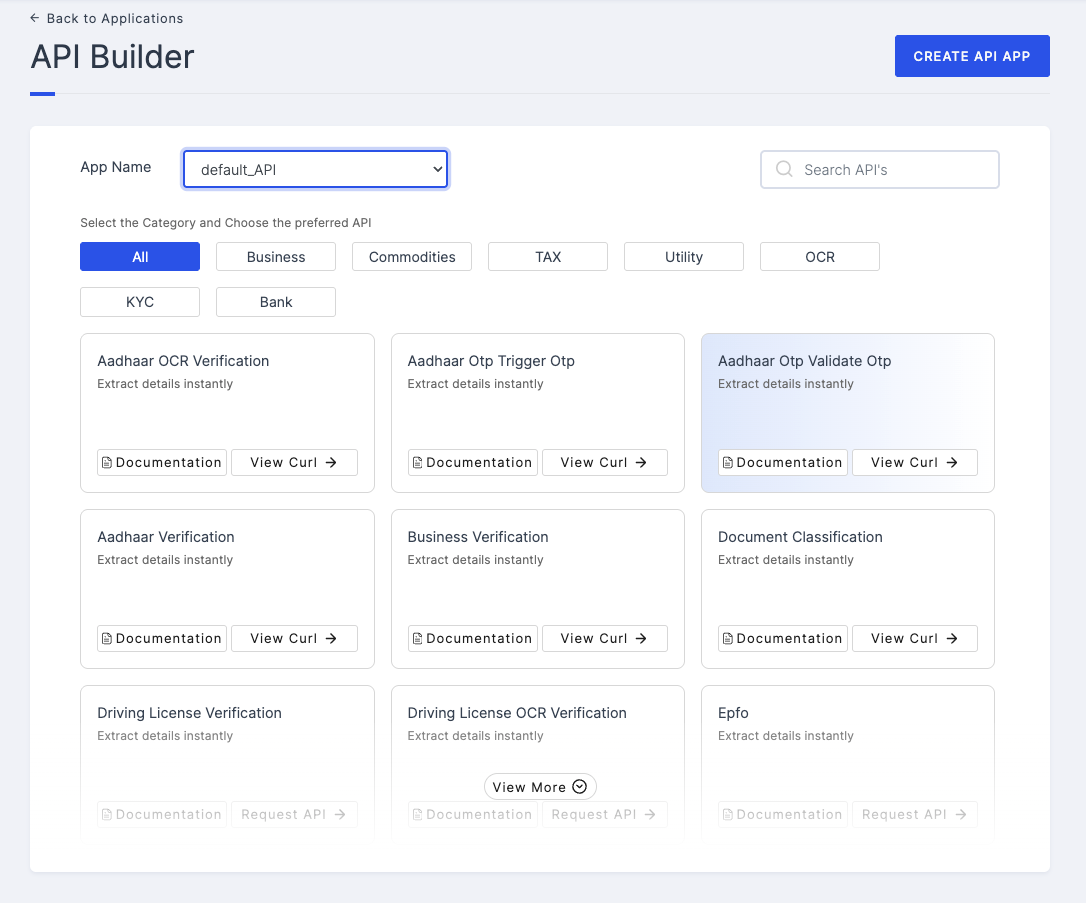Click the back arrow icon to Applications
The image size is (1086, 903).
pyautogui.click(x=35, y=18)
